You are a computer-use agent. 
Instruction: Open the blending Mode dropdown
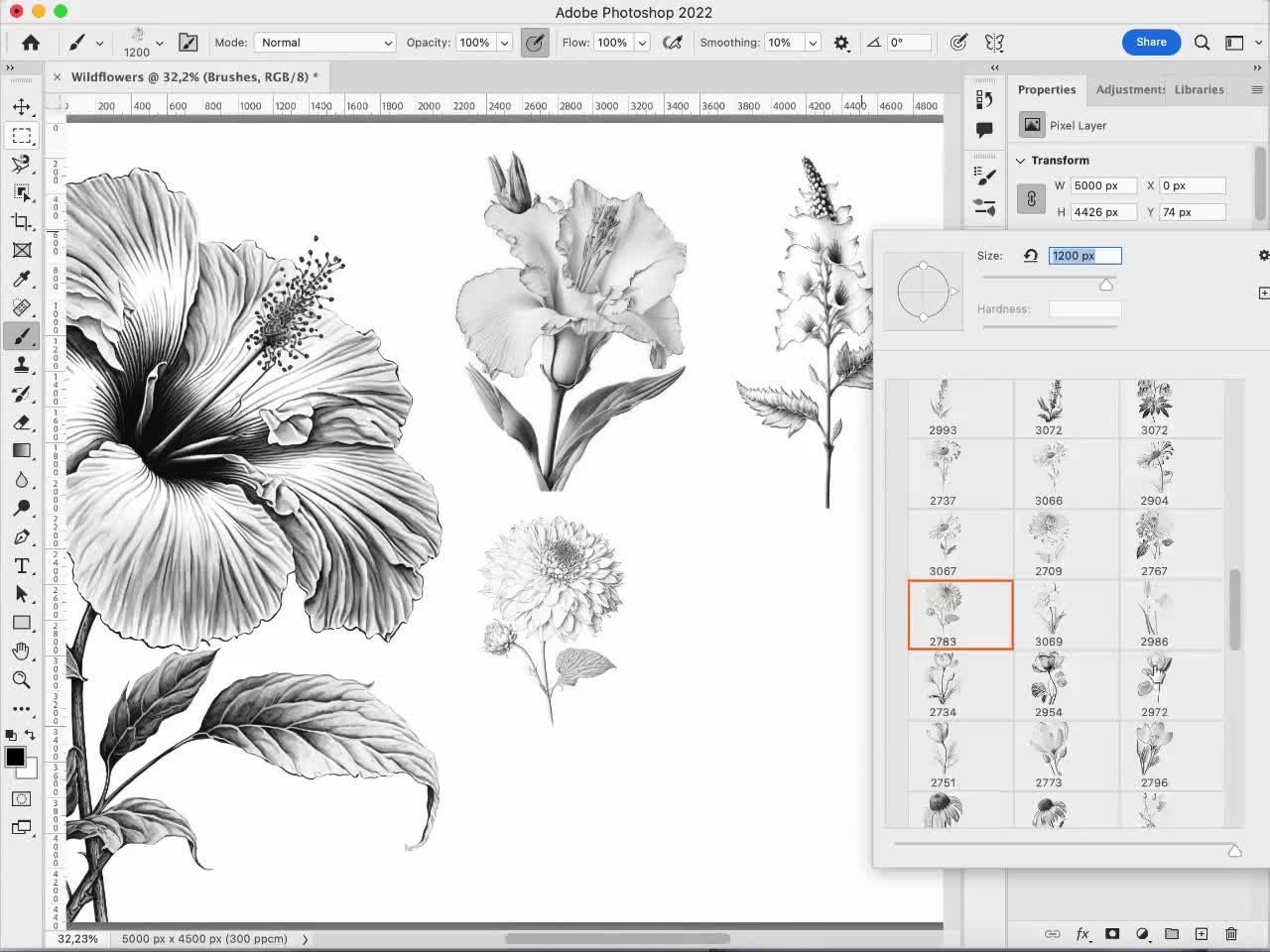pyautogui.click(x=324, y=42)
